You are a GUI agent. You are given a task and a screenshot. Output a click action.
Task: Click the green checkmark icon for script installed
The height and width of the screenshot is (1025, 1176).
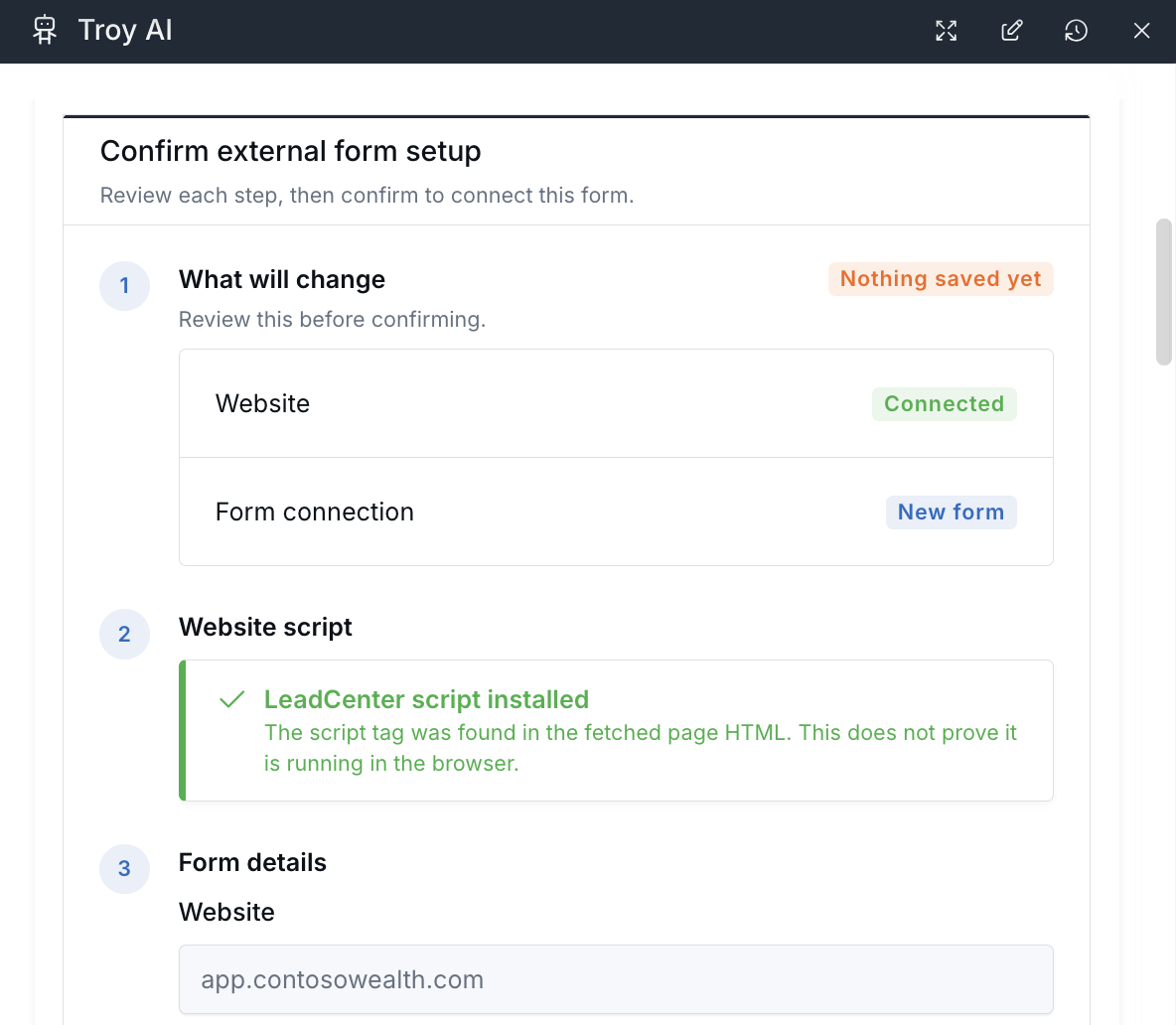point(231,699)
